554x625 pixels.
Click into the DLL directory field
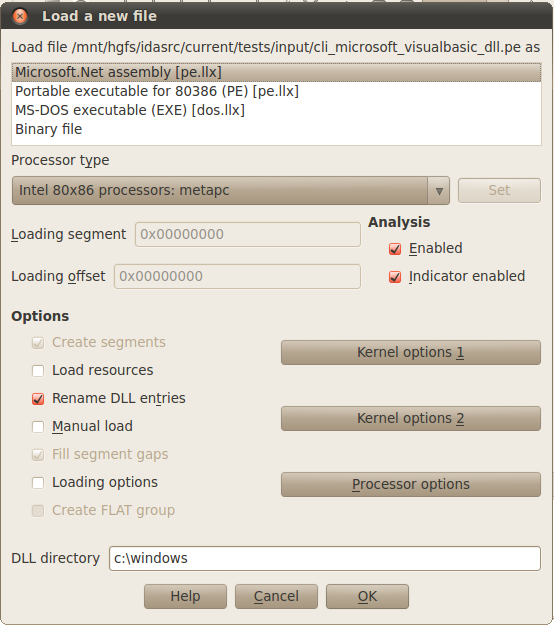pos(325,558)
